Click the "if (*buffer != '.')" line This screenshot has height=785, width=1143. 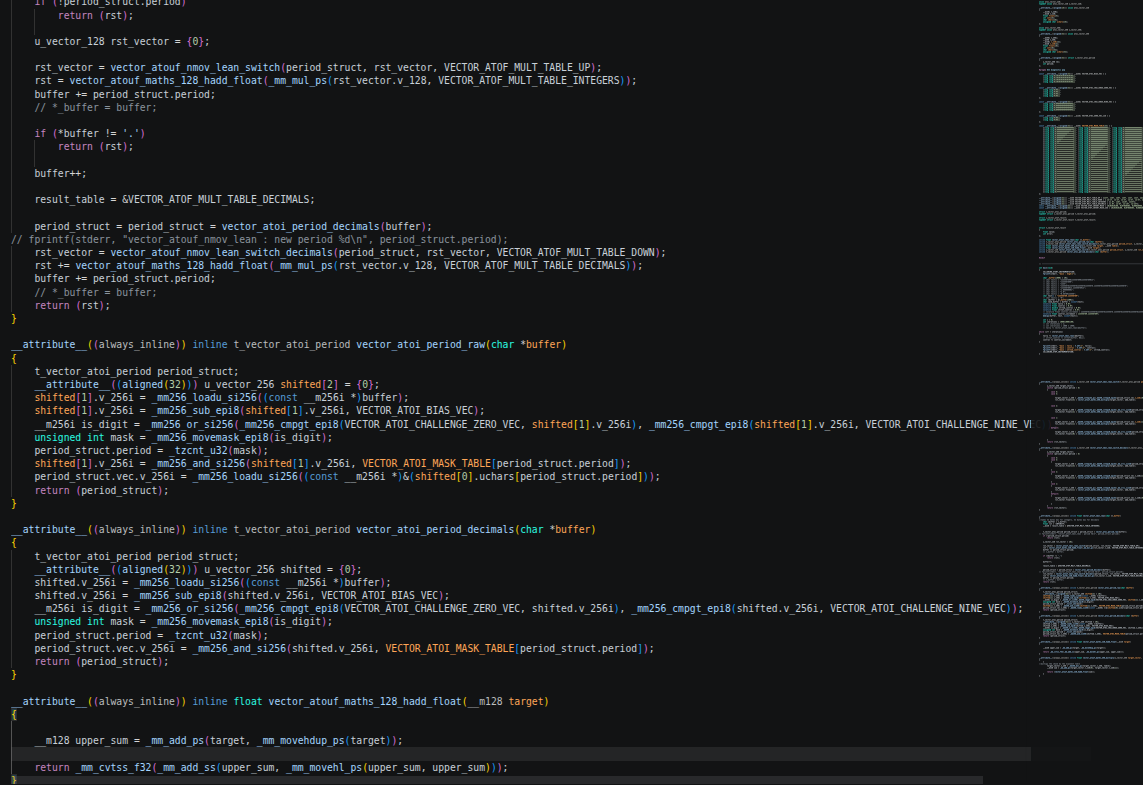90,133
